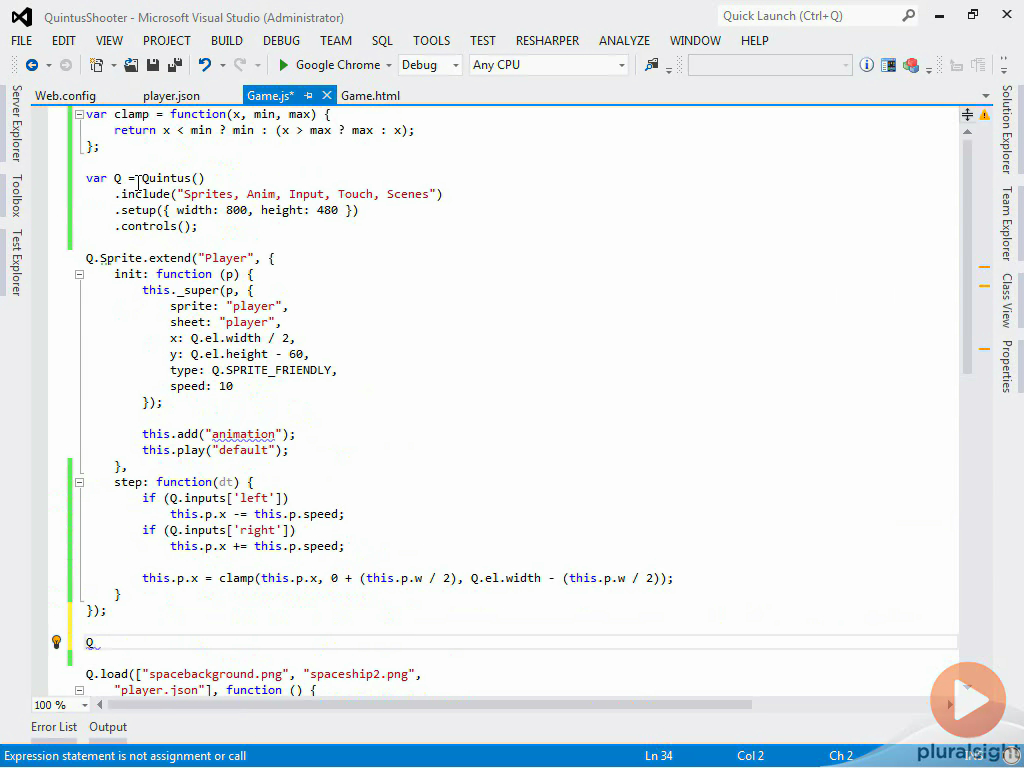Image resolution: width=1024 pixels, height=768 pixels.
Task: Collapse the Q.Sprite.extend code block
Action: 79,258
